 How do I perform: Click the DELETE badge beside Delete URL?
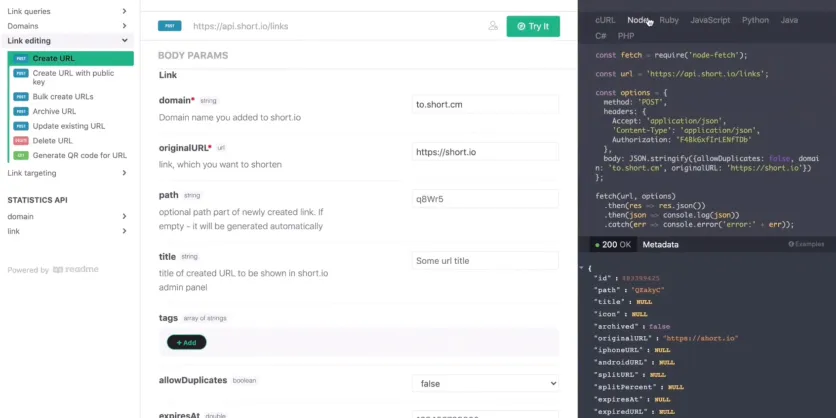20,141
